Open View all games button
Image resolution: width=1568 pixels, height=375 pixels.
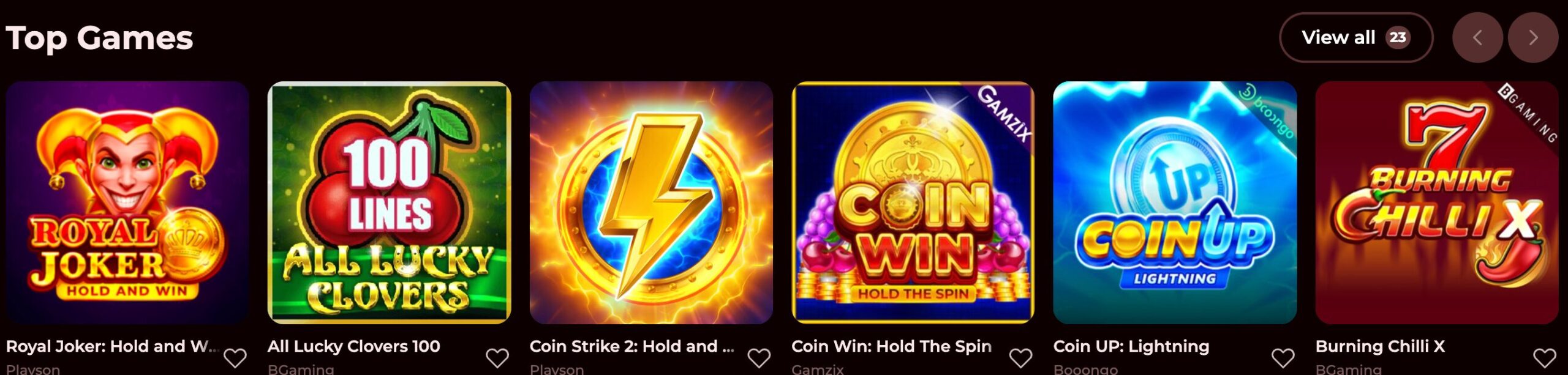click(1356, 37)
